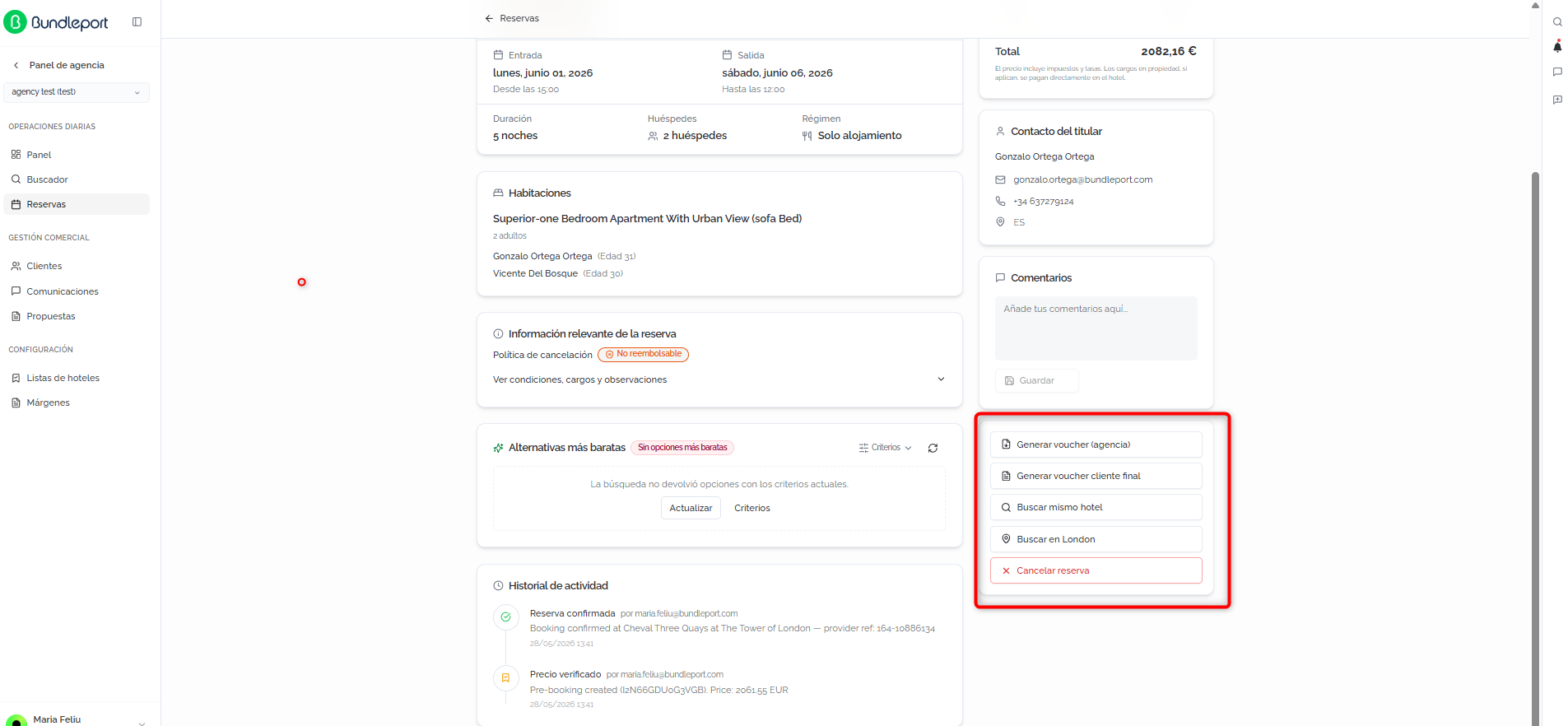The height and width of the screenshot is (726, 1568).
Task: Click the green Reserva confirmada check icon
Action: coord(505,617)
